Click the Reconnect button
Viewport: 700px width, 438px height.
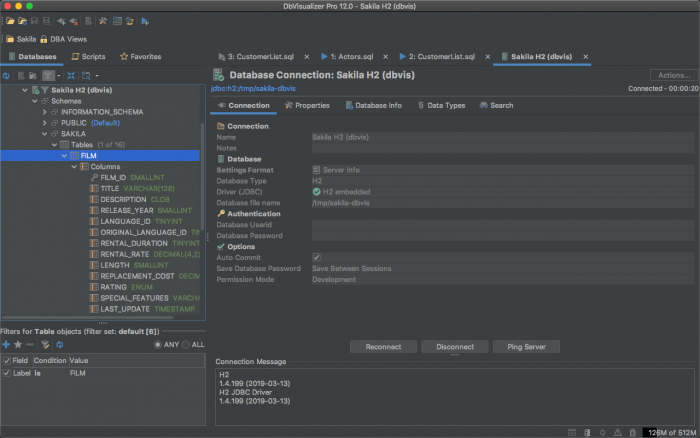click(383, 347)
